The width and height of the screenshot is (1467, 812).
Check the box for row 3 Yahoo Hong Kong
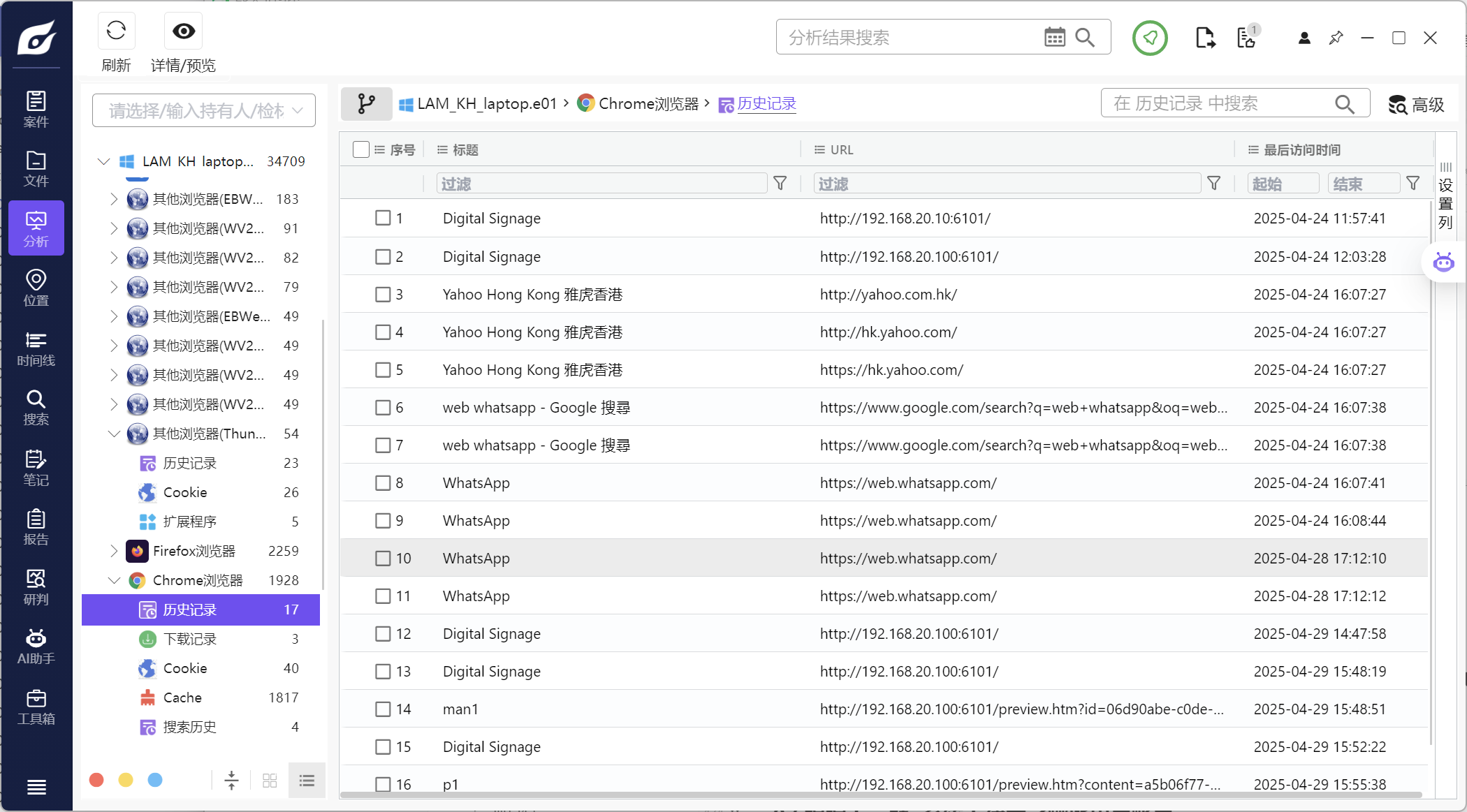click(x=383, y=295)
